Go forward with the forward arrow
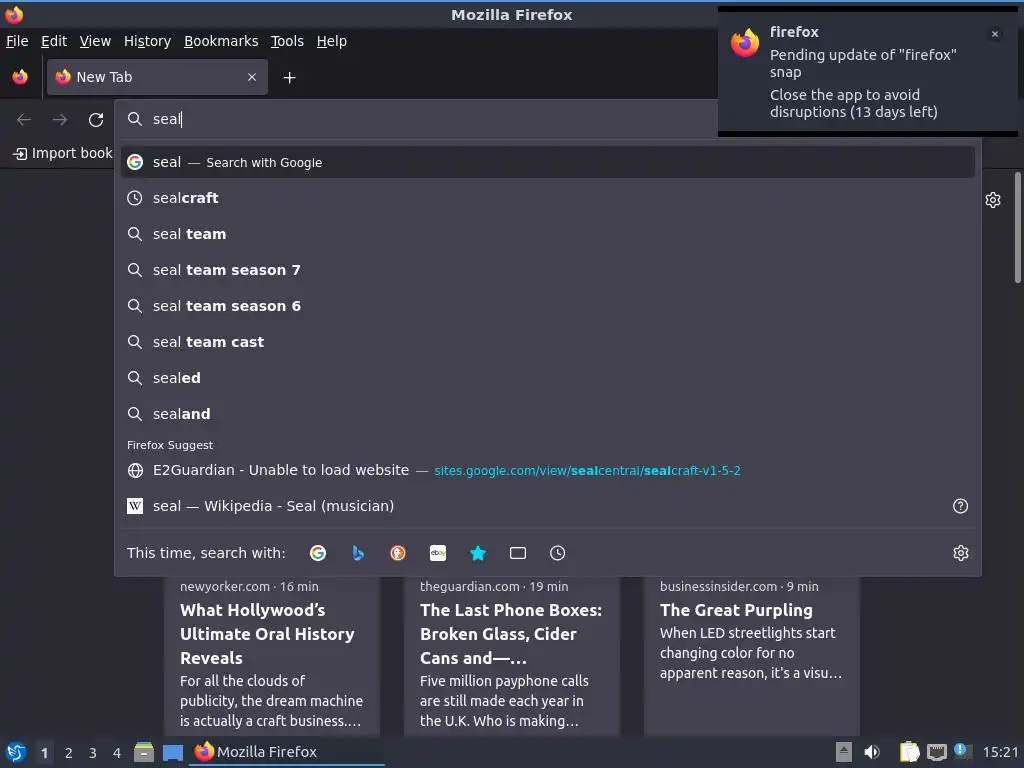Viewport: 1024px width, 768px height. (60, 120)
